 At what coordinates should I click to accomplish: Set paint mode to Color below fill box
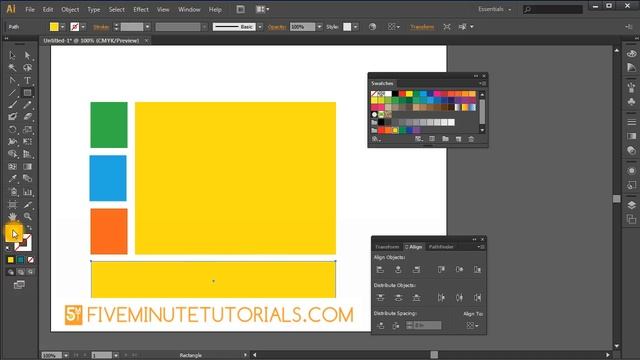point(11,260)
